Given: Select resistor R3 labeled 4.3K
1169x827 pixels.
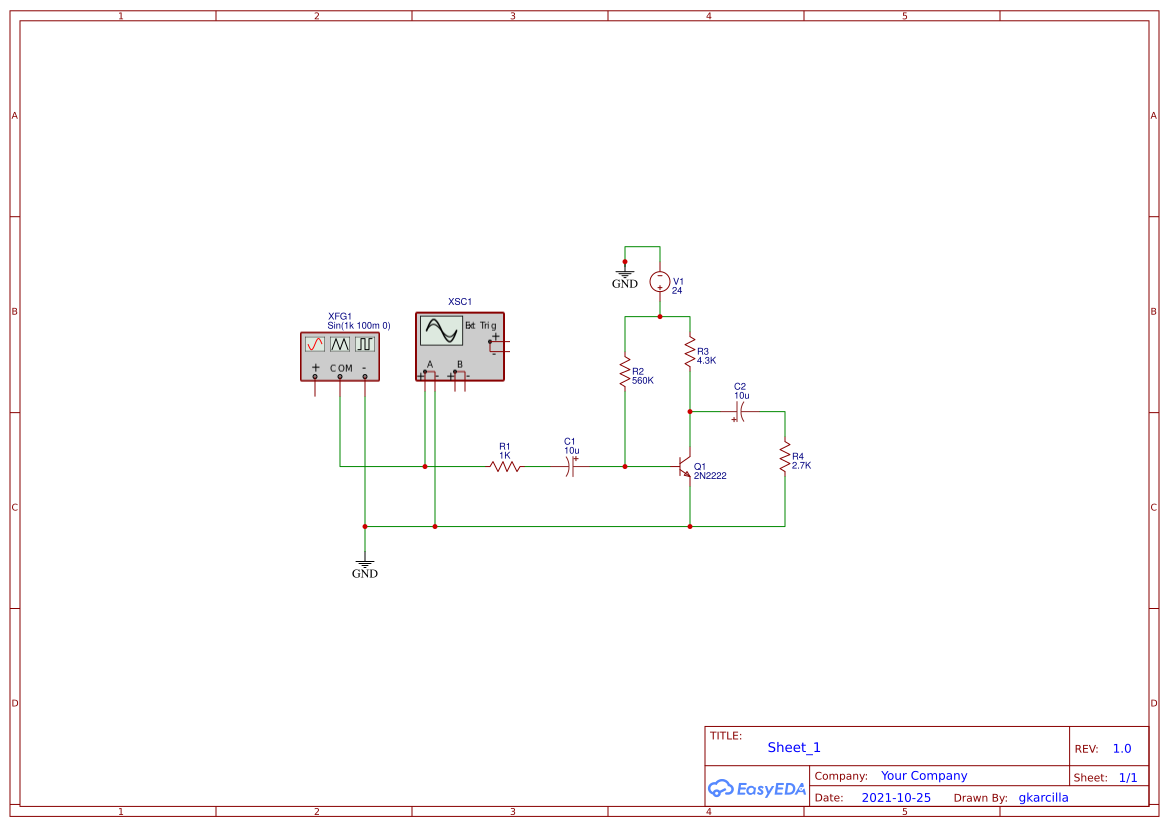Looking at the screenshot, I should pos(689,350).
